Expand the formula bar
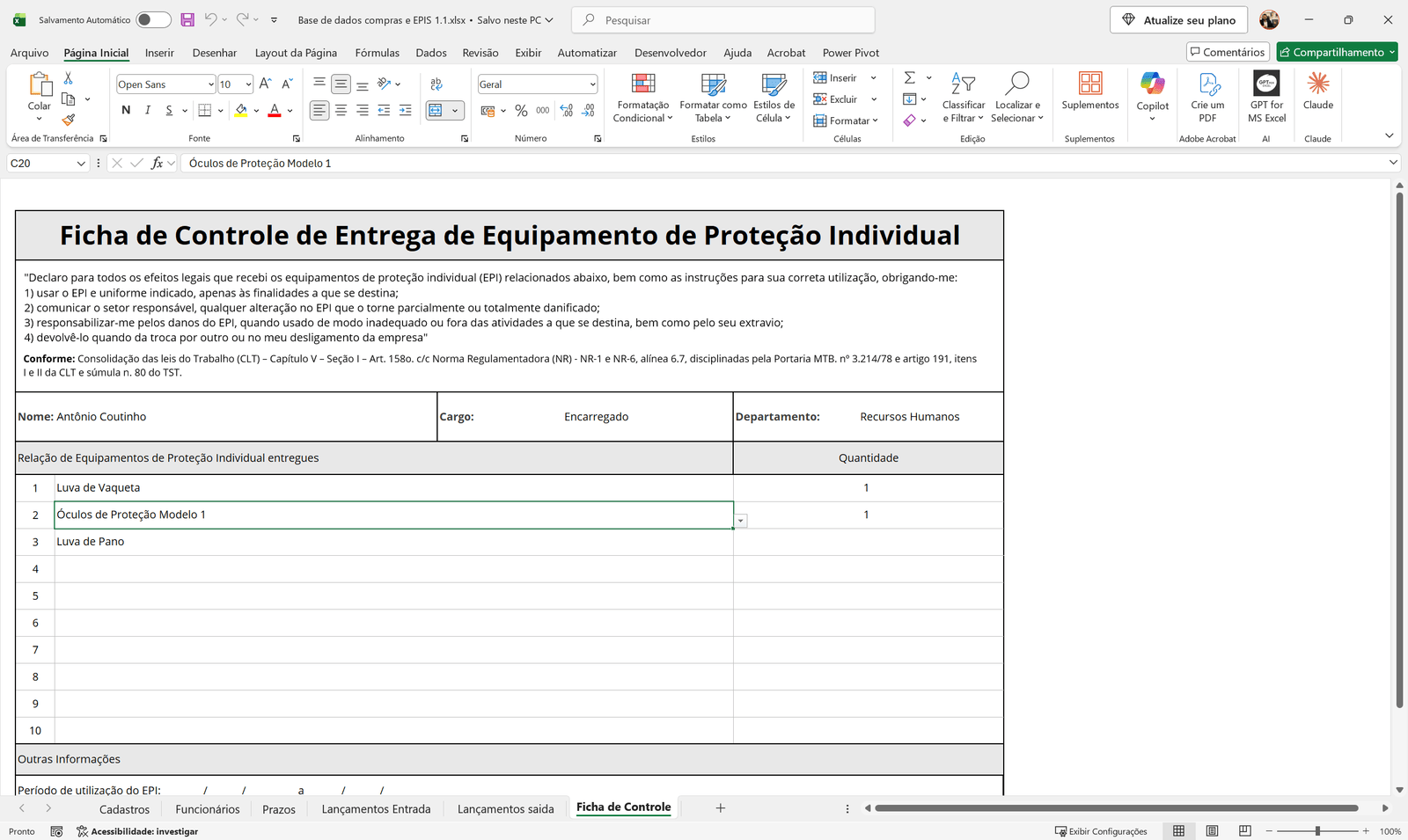The image size is (1408, 840). click(x=1393, y=163)
